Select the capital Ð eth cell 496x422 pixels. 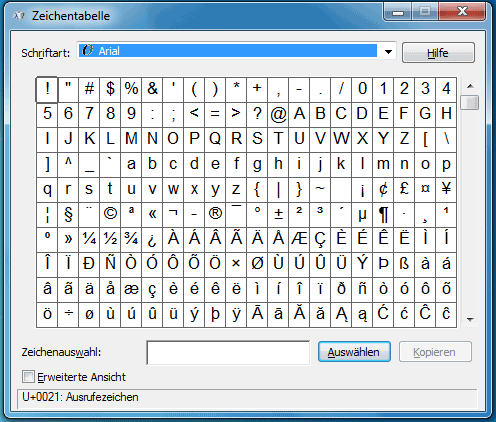click(89, 265)
